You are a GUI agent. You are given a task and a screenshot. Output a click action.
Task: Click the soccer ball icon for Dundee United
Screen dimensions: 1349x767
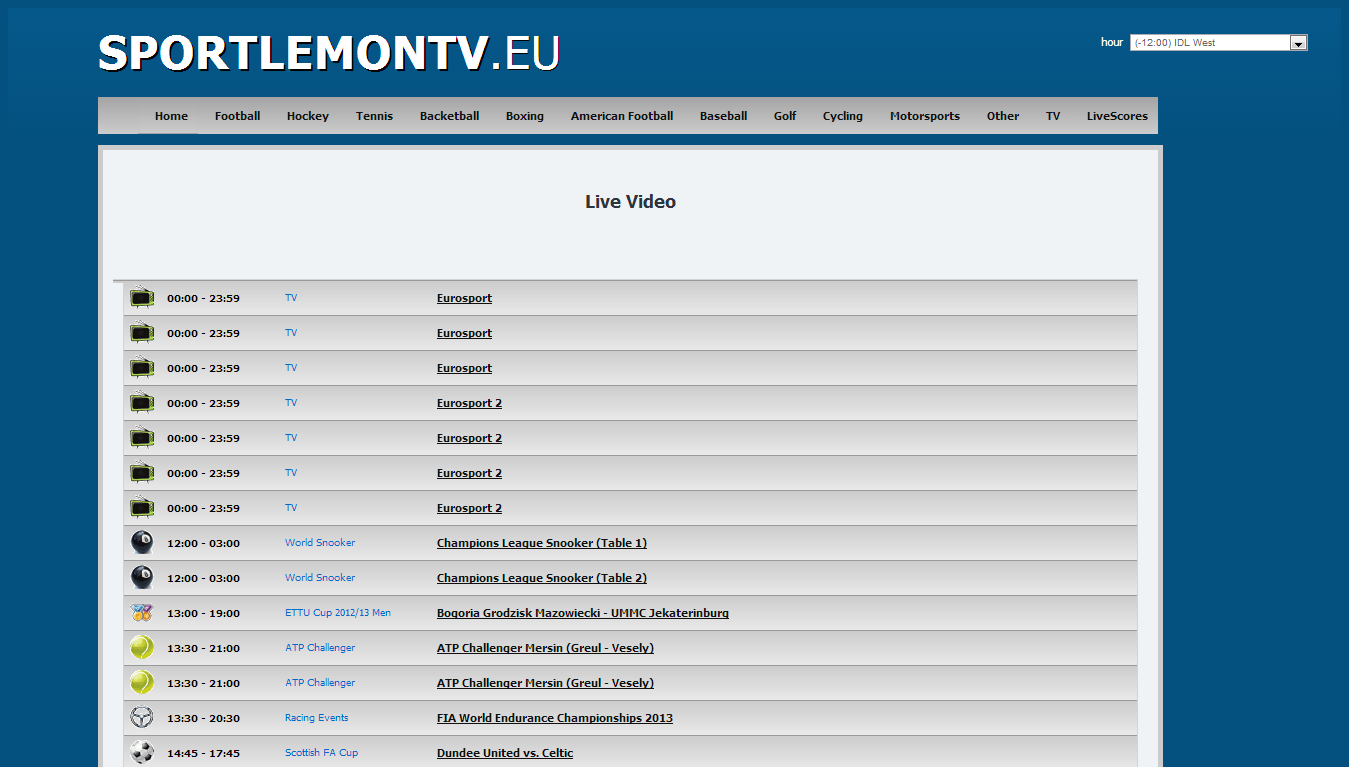click(142, 752)
